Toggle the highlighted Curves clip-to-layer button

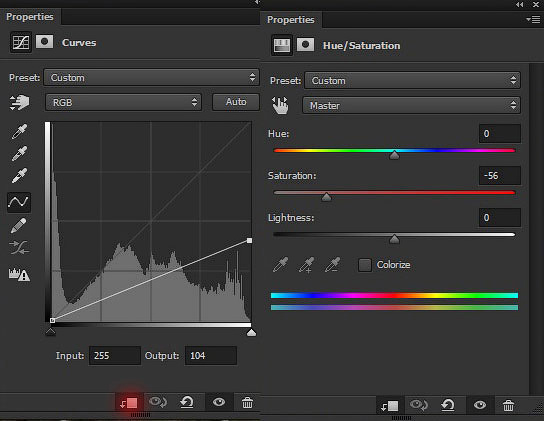[x=128, y=403]
